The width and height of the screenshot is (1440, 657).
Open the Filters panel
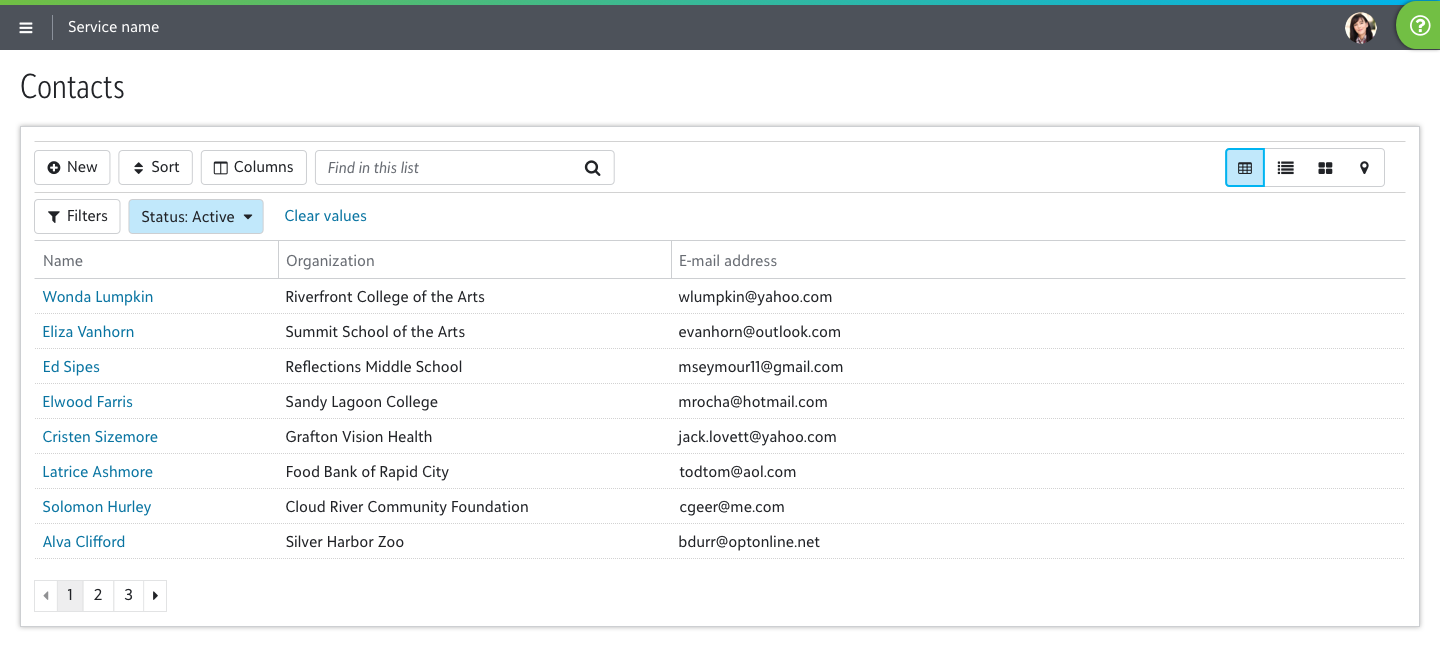pyautogui.click(x=77, y=216)
